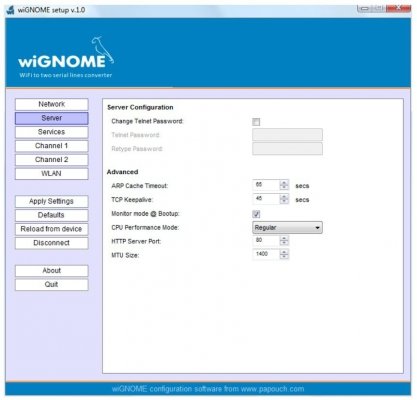Increase ARP Cache Timeout with up arrow
This screenshot has width=417, height=400.
click(x=284, y=183)
